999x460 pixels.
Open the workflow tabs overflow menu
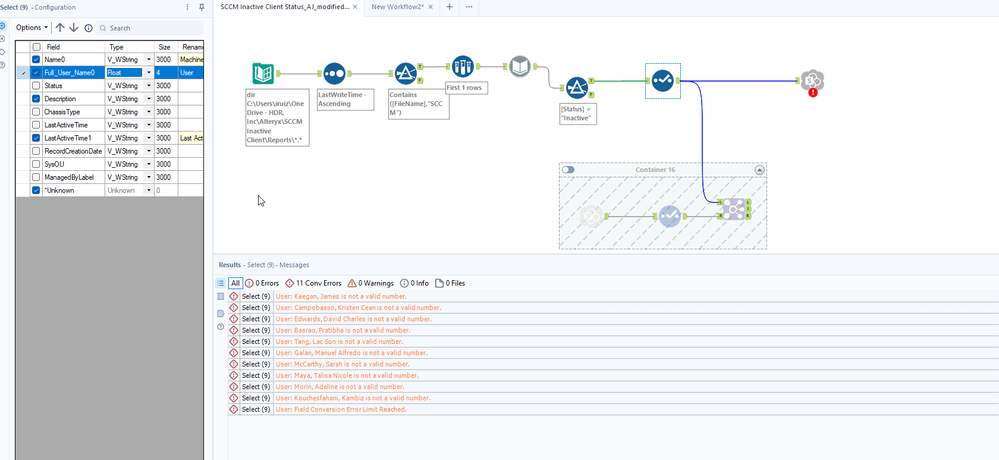pyautogui.click(x=470, y=6)
